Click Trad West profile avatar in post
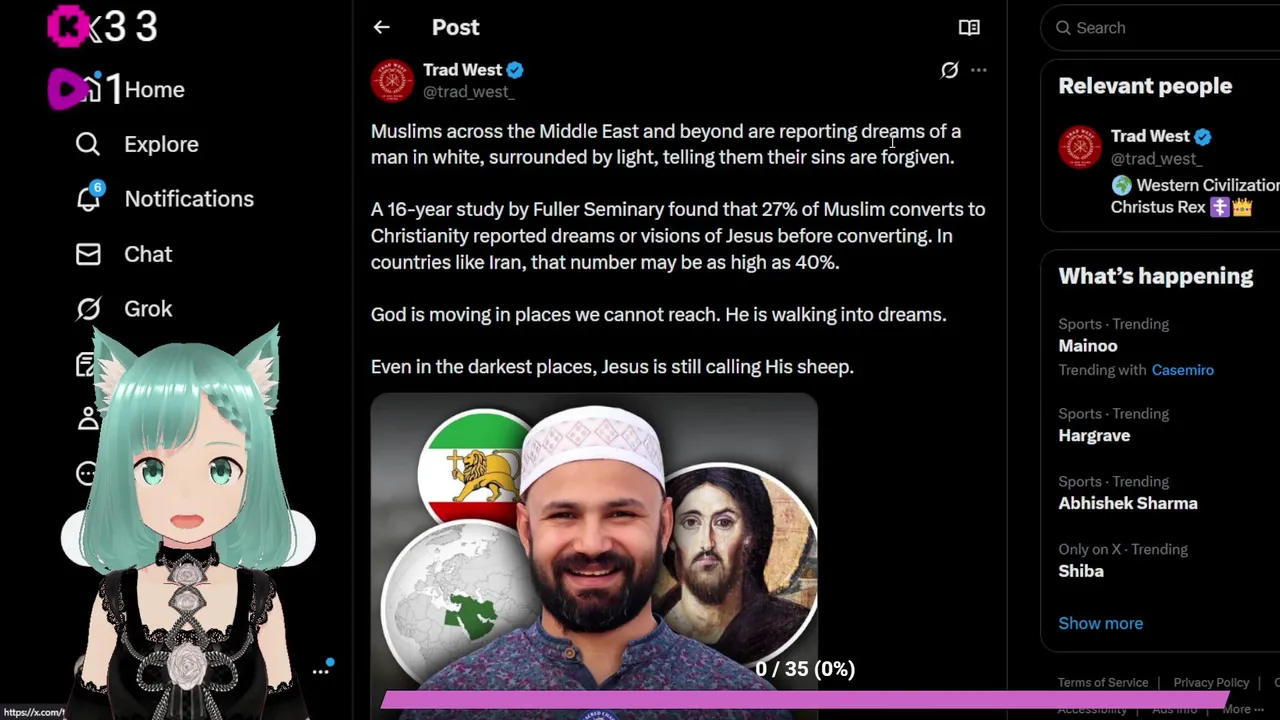Image resolution: width=1280 pixels, height=720 pixels. [x=392, y=80]
